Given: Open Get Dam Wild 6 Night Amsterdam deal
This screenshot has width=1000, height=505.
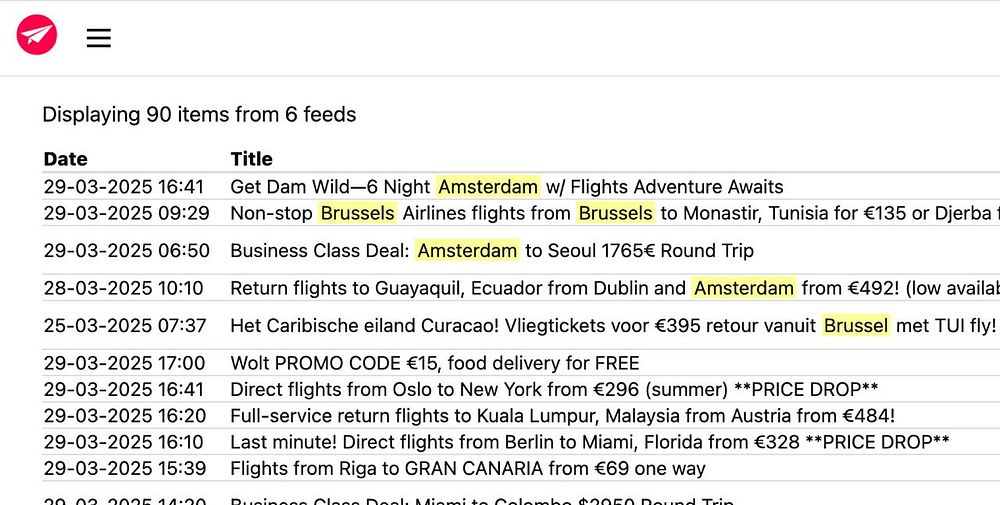Looking at the screenshot, I should click(506, 187).
